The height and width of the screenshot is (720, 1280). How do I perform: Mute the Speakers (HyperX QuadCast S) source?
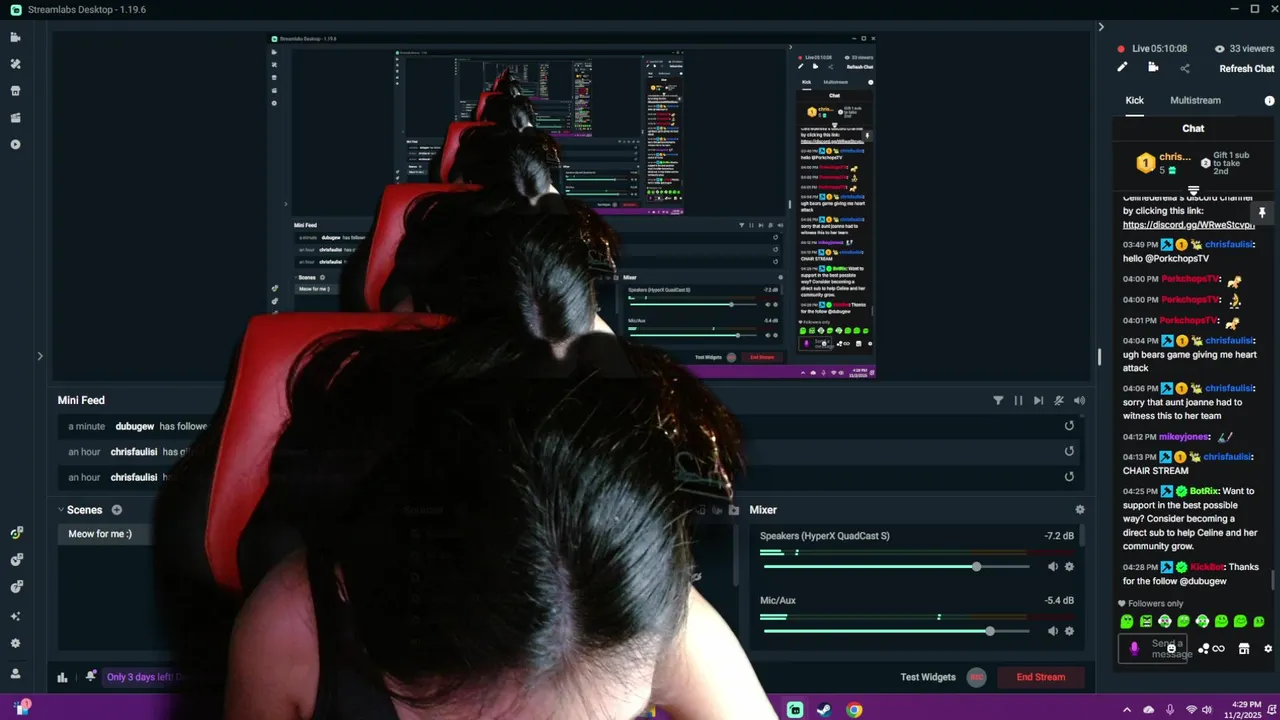pos(1052,567)
